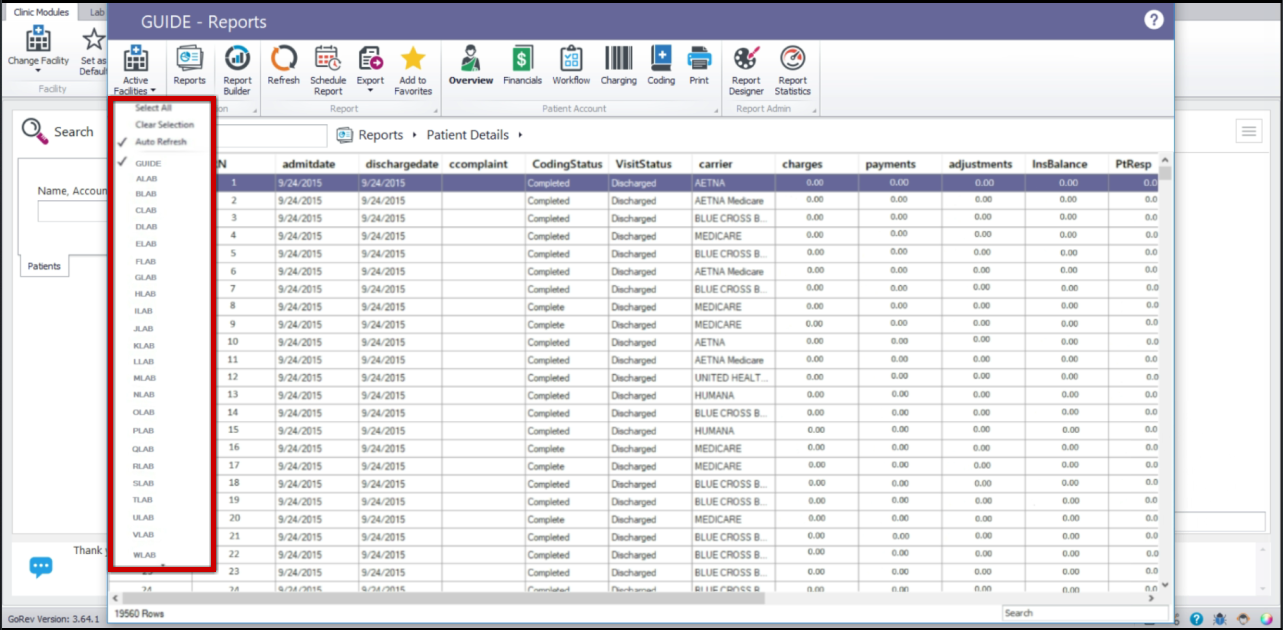Open the Charging barcode view

618,66
